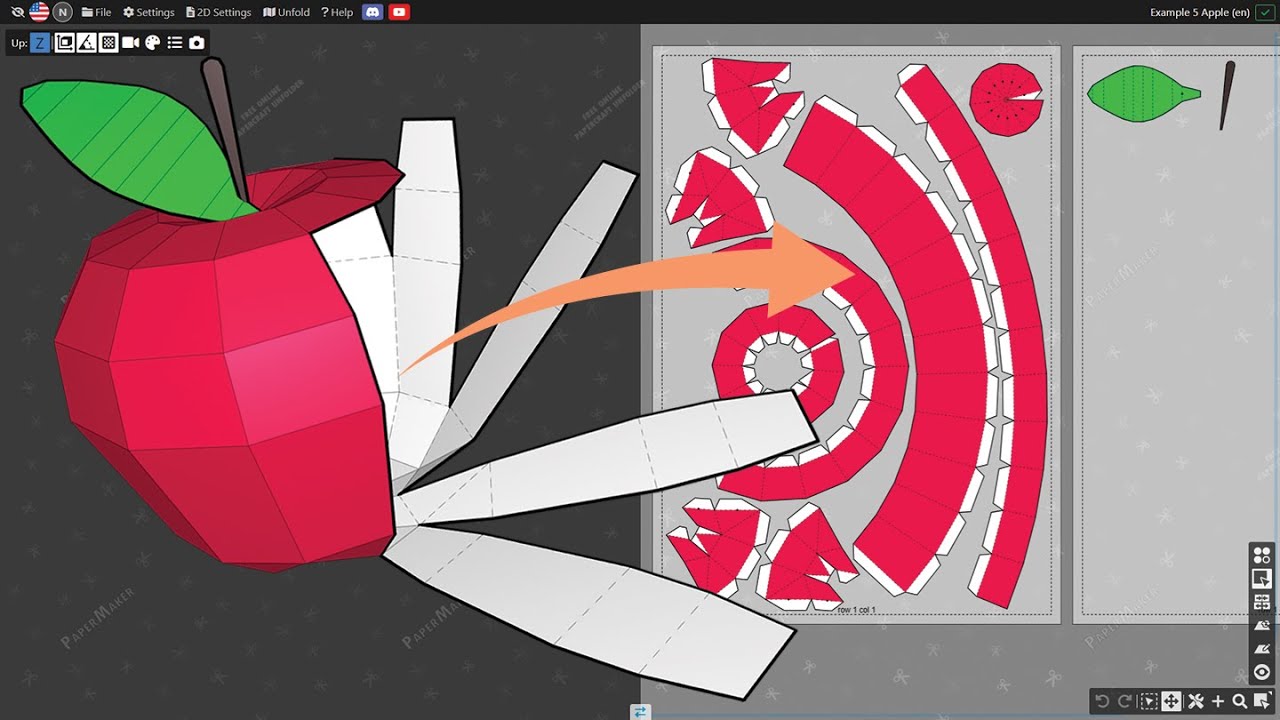
Task: Open the YouTube link icon
Action: coord(399,12)
